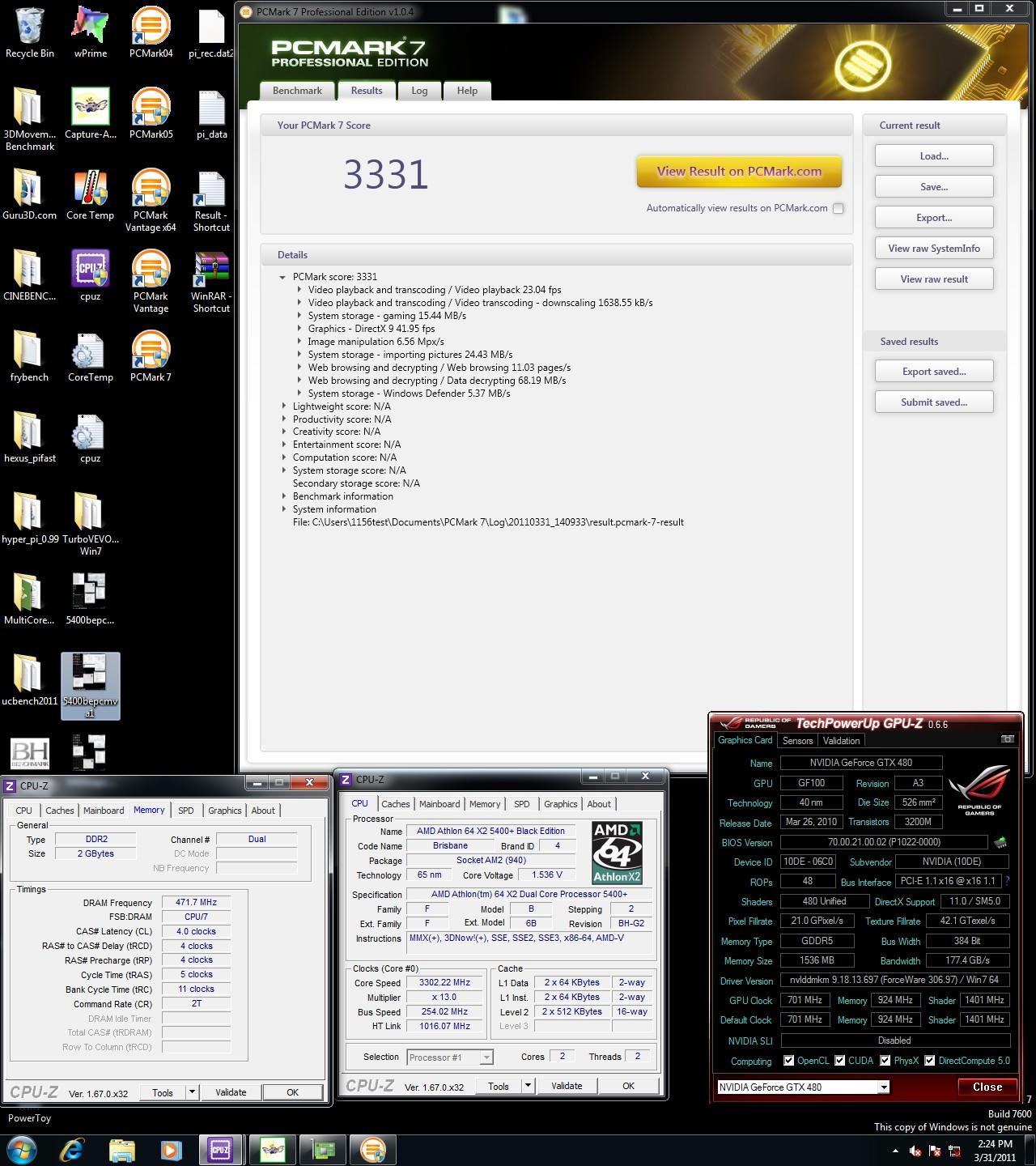Screen dimensions: 1036x1166
Task: Open the Help tab in PCMark 7
Action: coord(467,91)
